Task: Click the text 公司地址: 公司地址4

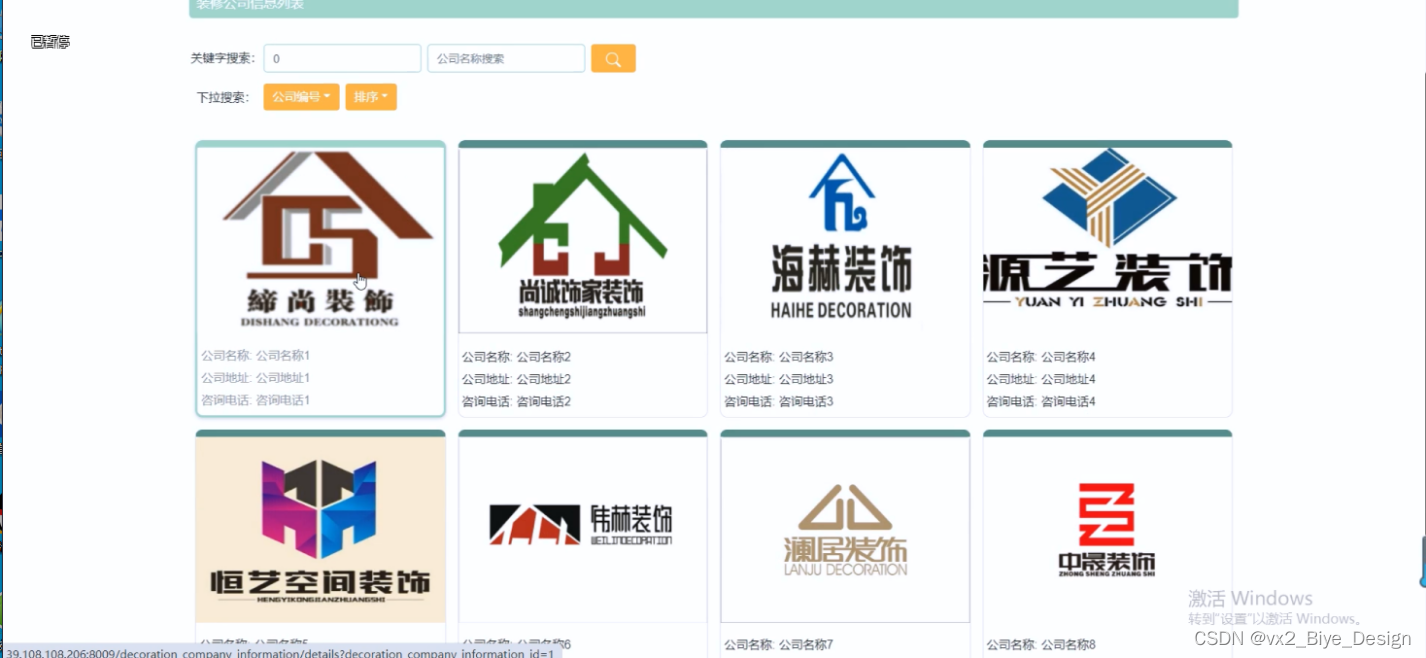Action: [1041, 379]
